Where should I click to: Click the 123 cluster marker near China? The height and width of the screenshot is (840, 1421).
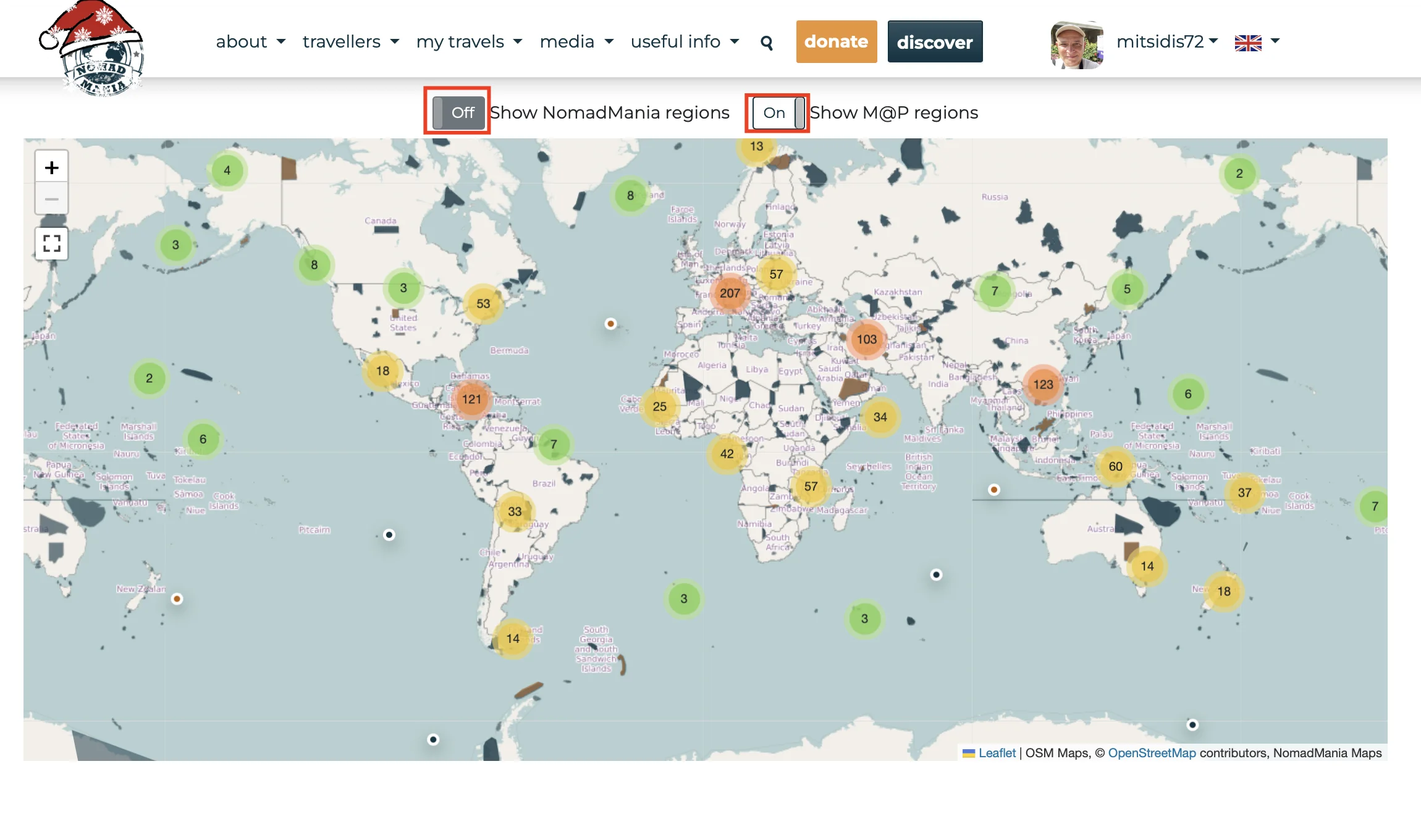1043,384
